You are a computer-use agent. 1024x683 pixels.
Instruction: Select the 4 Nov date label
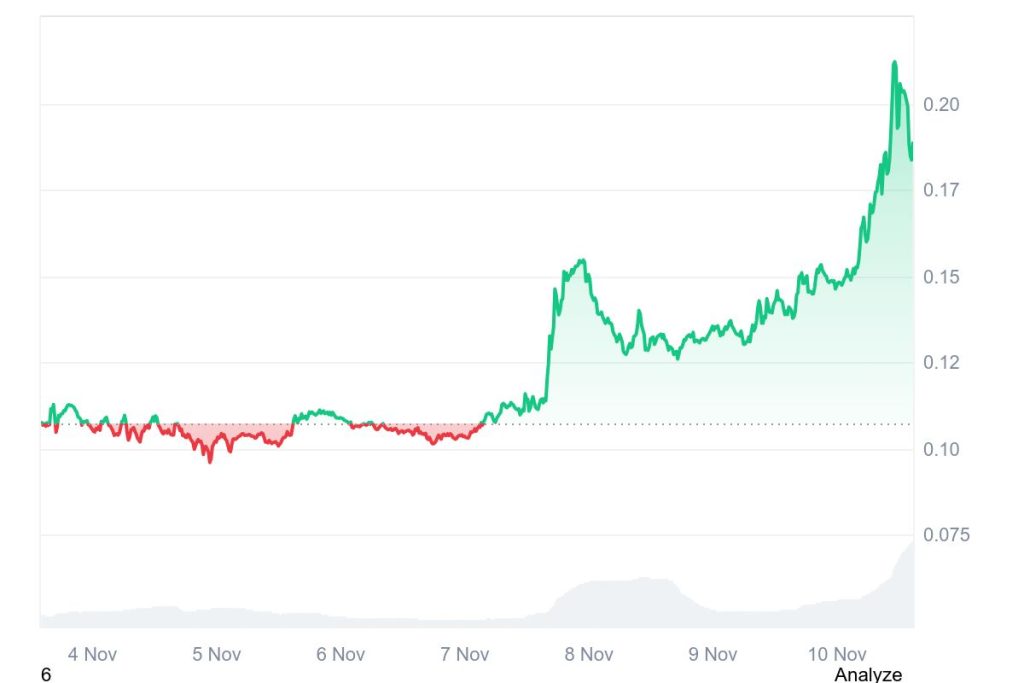pos(92,654)
